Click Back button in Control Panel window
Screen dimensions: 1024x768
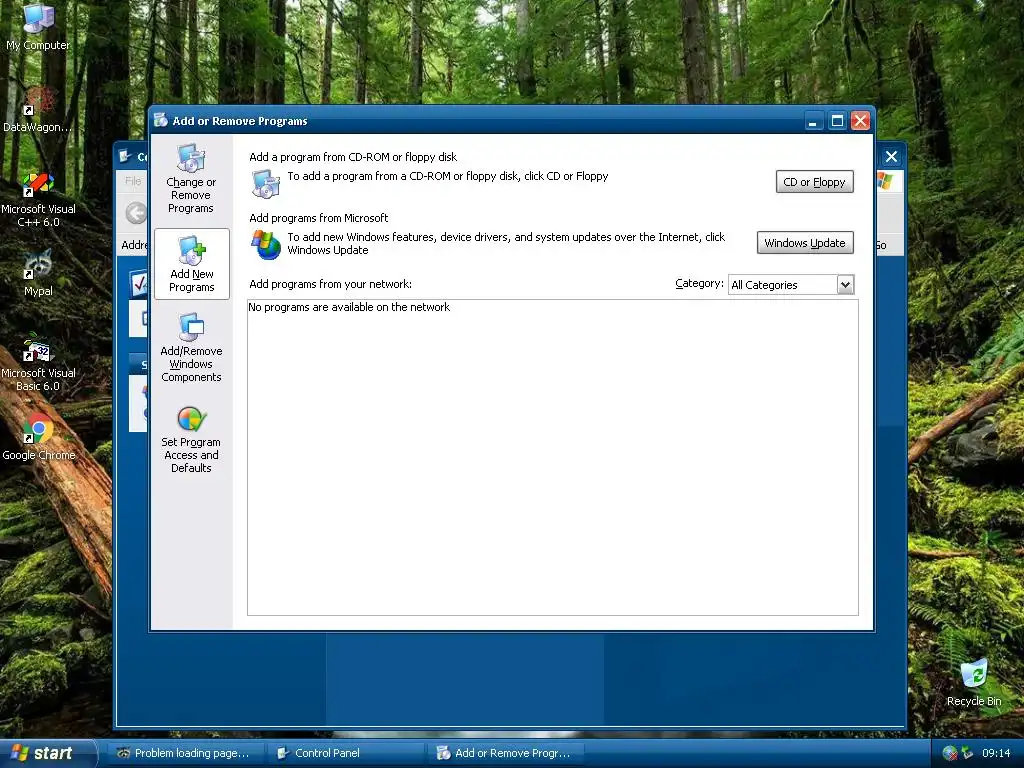pyautogui.click(x=136, y=213)
